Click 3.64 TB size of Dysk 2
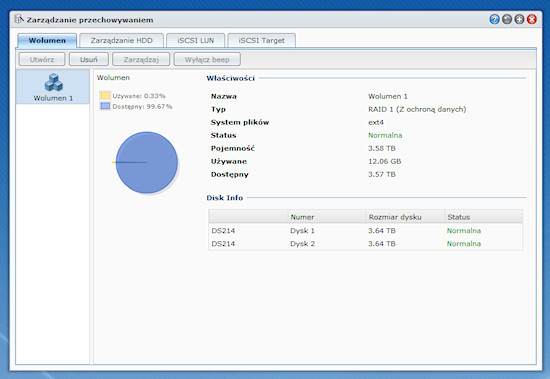Screen dimensions: 550x379 click(x=382, y=244)
